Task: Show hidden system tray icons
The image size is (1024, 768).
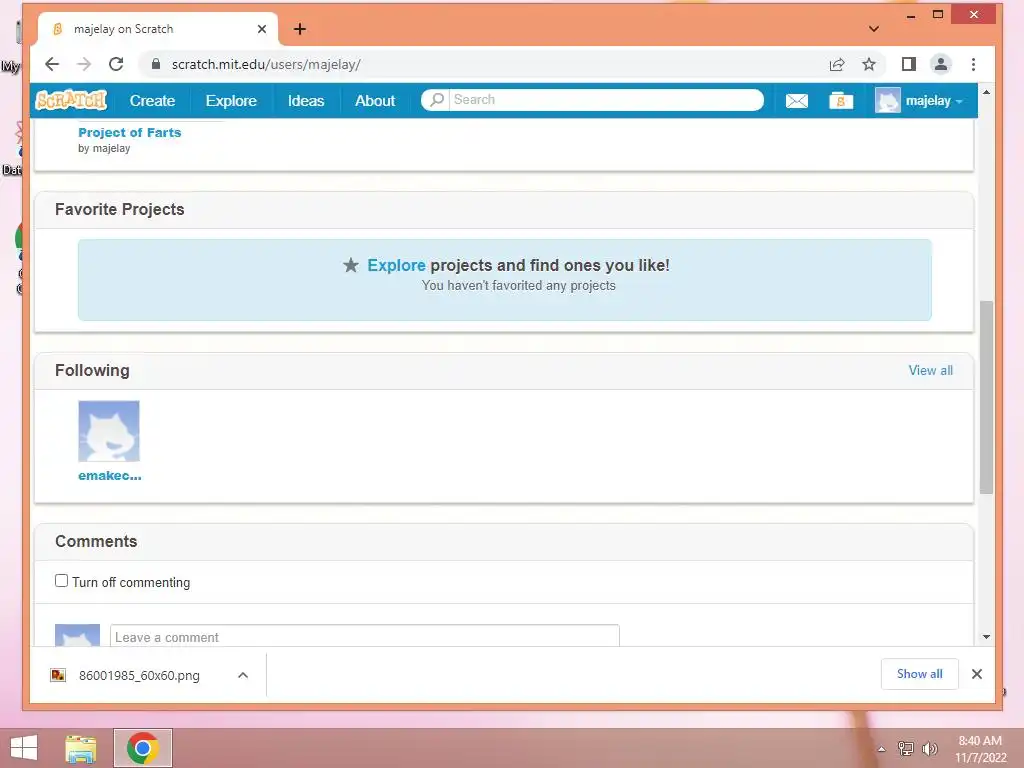Action: (x=882, y=749)
